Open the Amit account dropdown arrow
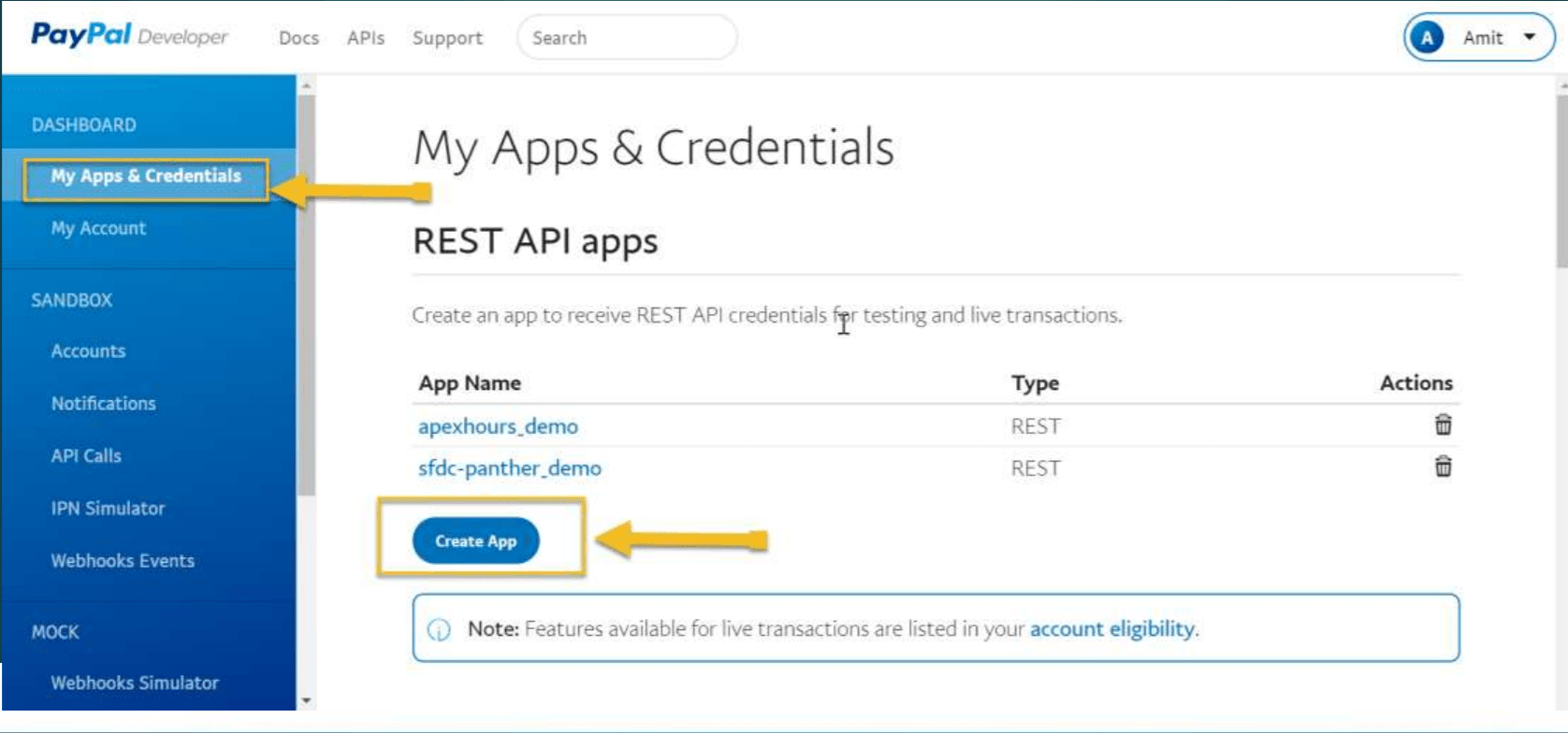 (1530, 37)
